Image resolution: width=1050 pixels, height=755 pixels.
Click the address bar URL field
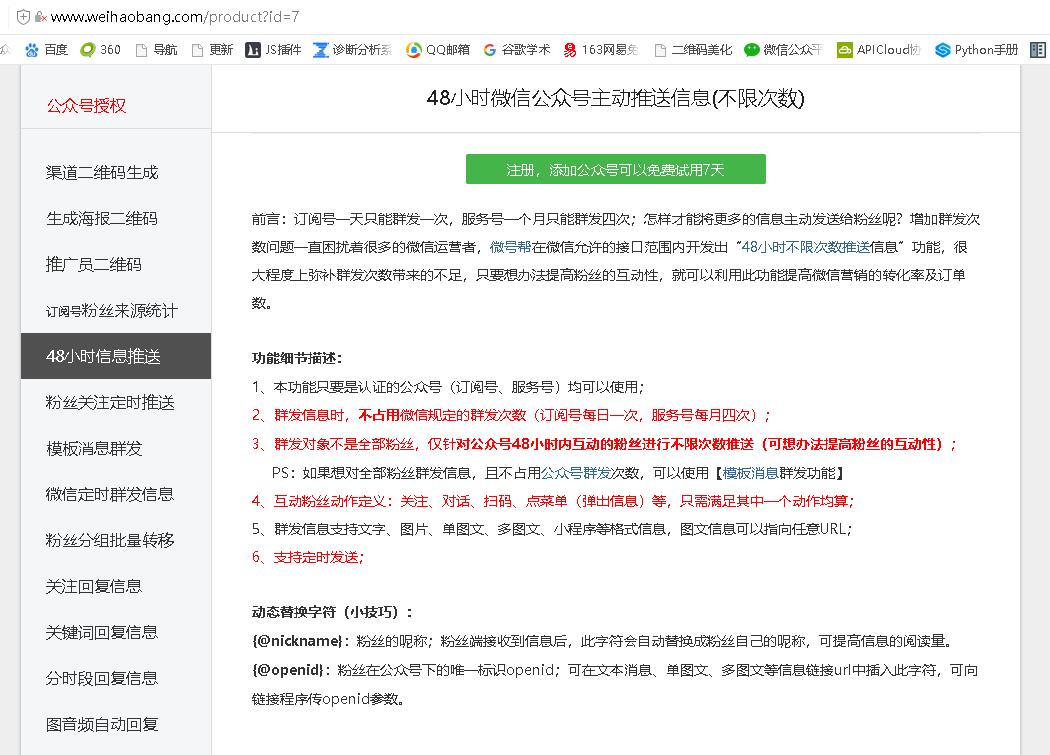tap(175, 17)
